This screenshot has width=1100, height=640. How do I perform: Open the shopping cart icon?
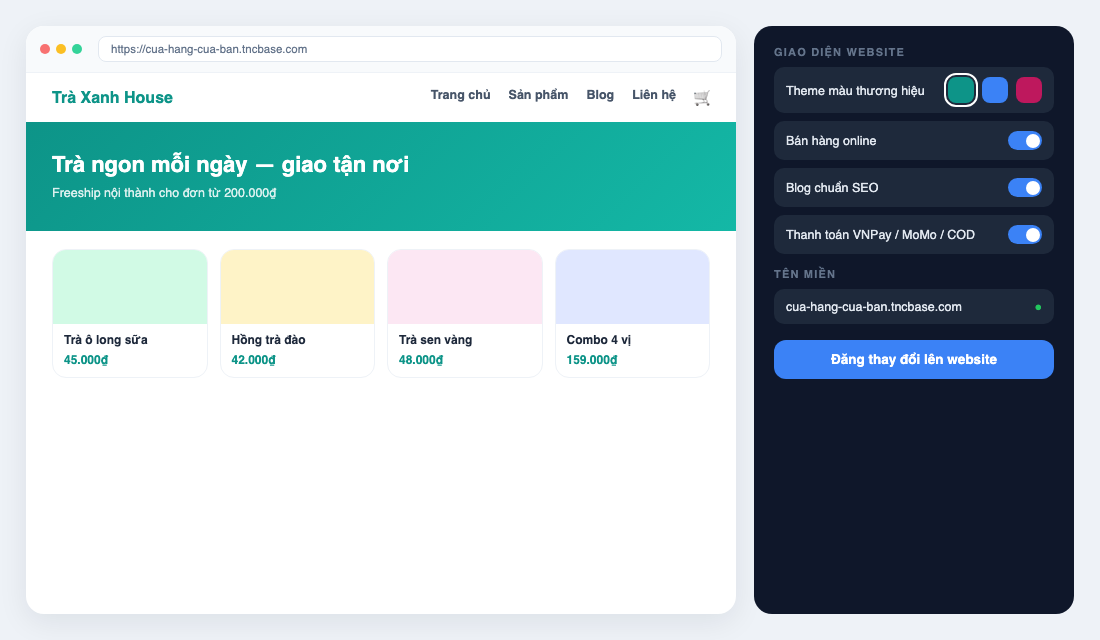tap(702, 97)
